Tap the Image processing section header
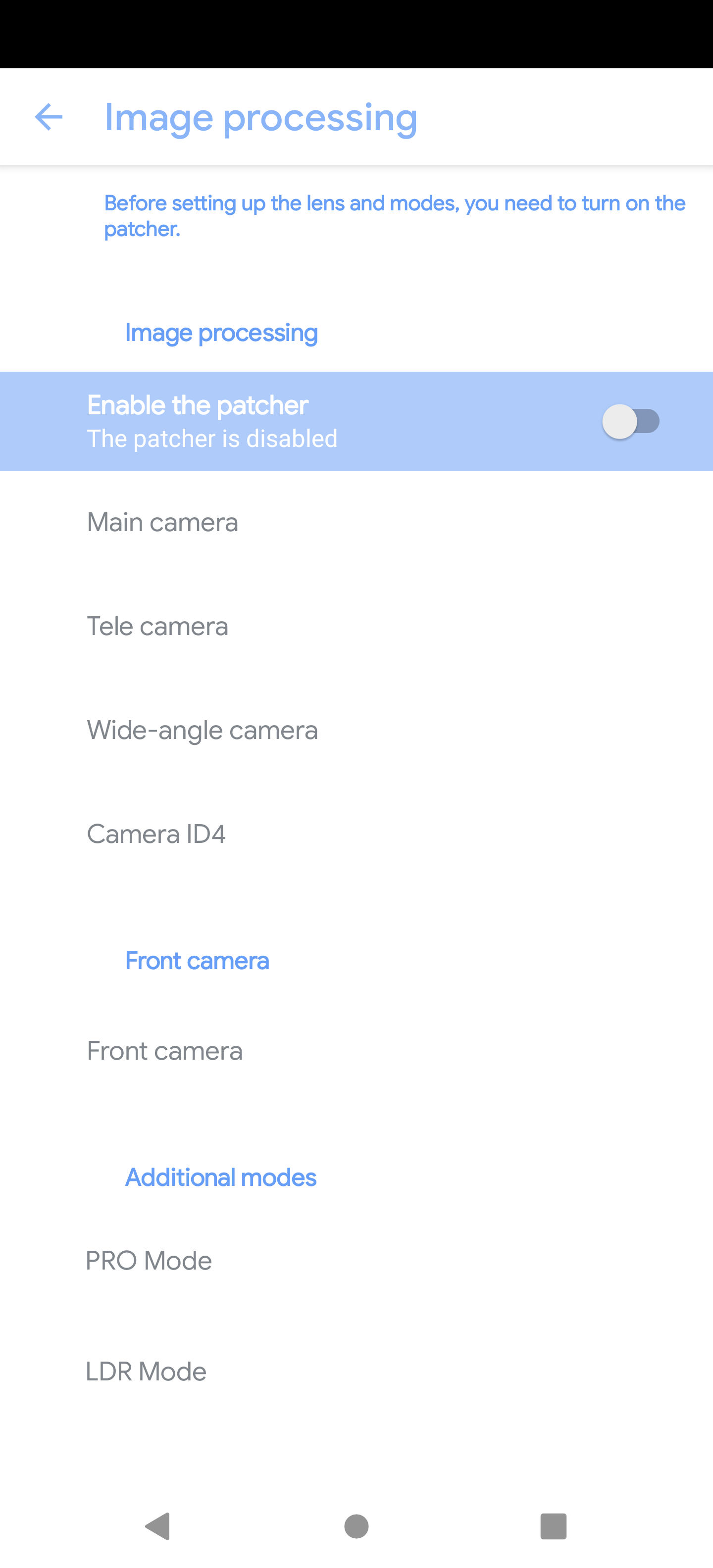The image size is (713, 1568). point(222,334)
